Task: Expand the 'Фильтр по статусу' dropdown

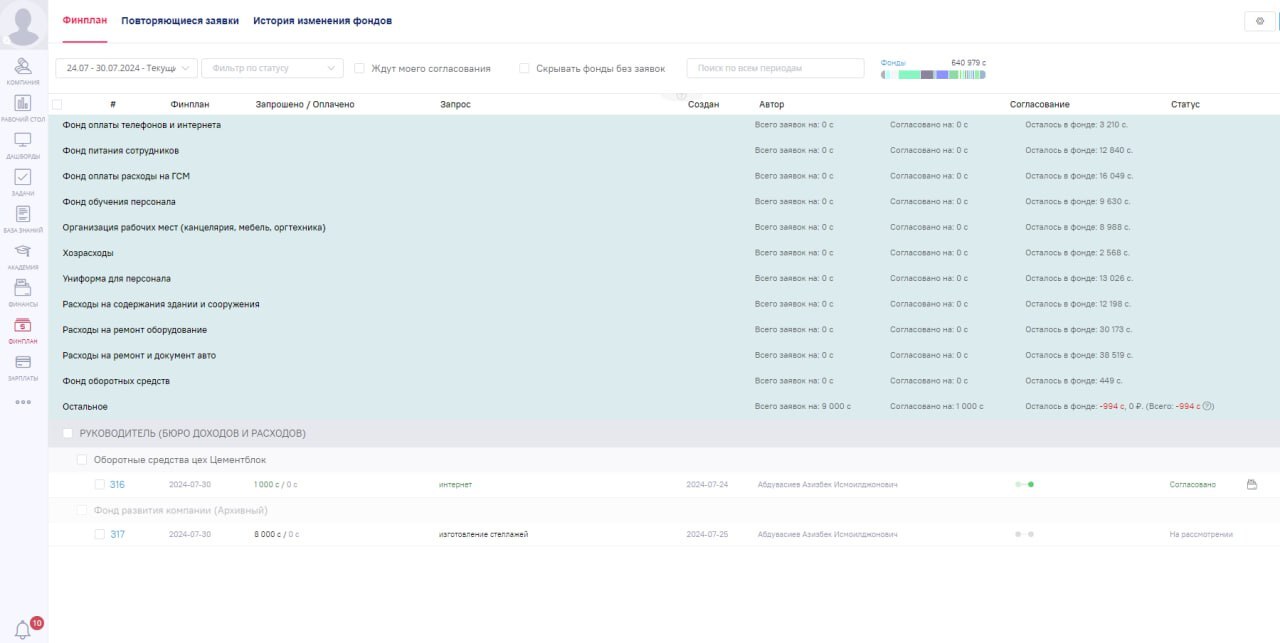Action: click(272, 68)
